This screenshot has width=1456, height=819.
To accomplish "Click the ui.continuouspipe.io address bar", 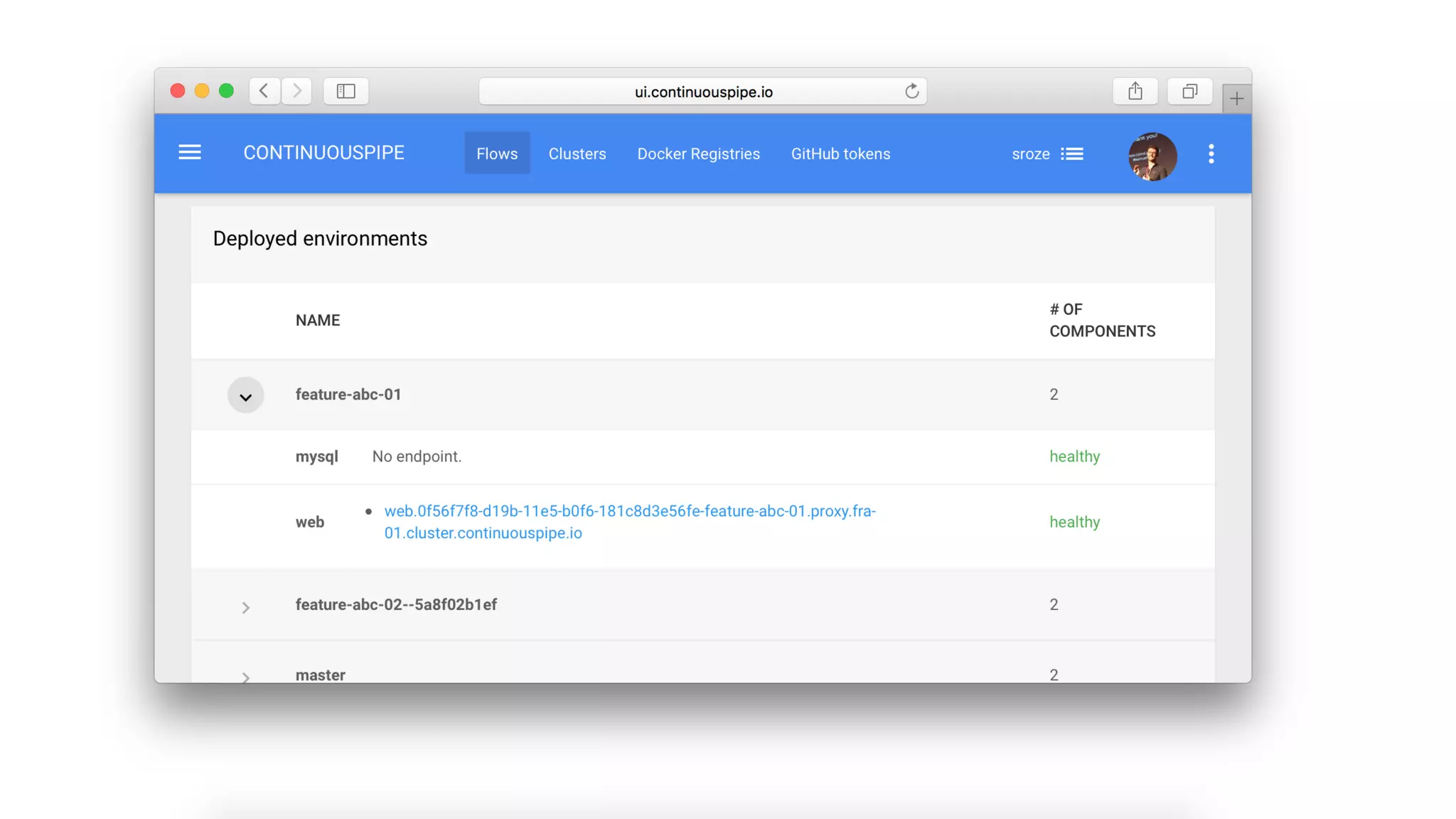I will 702,92.
